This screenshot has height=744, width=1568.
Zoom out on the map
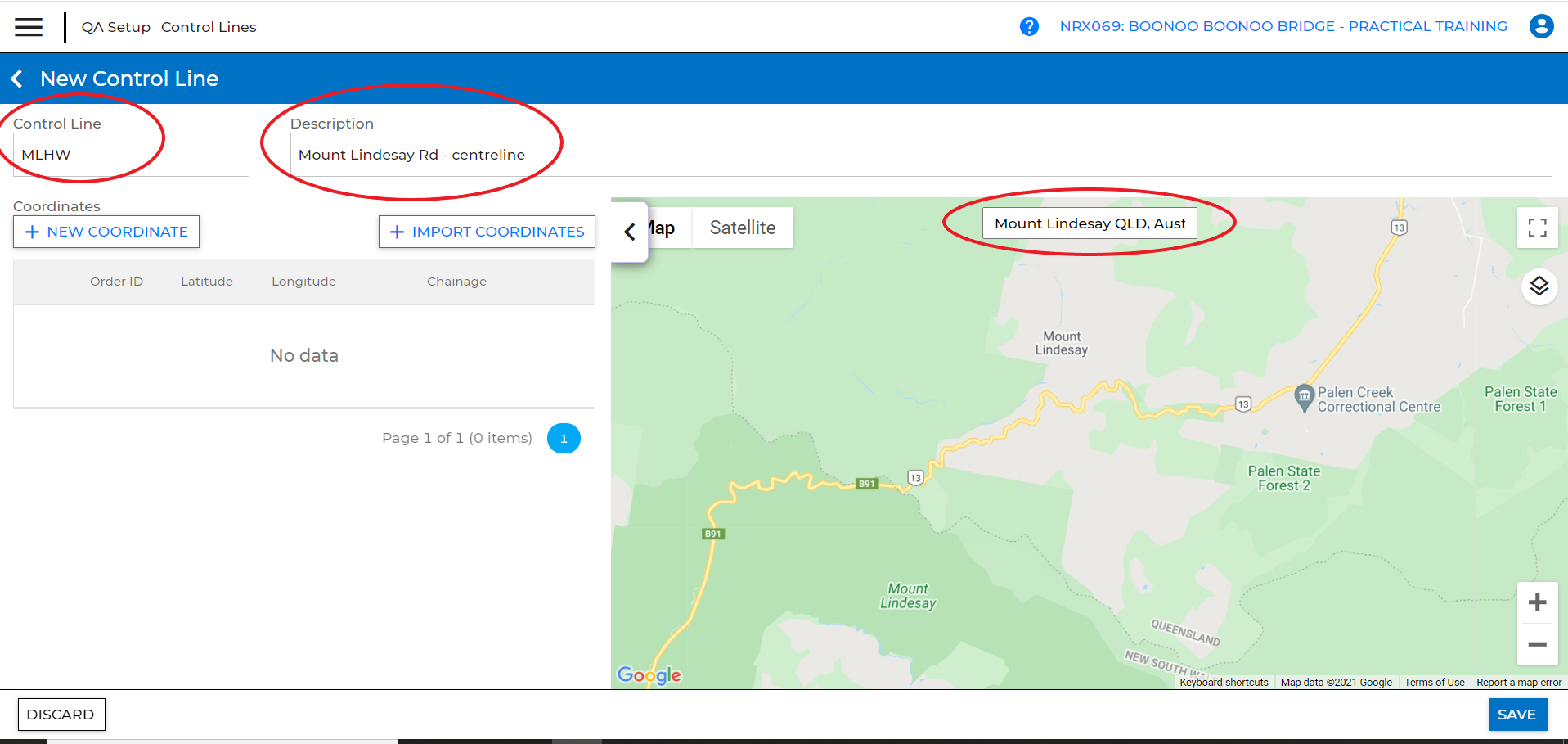(x=1537, y=644)
